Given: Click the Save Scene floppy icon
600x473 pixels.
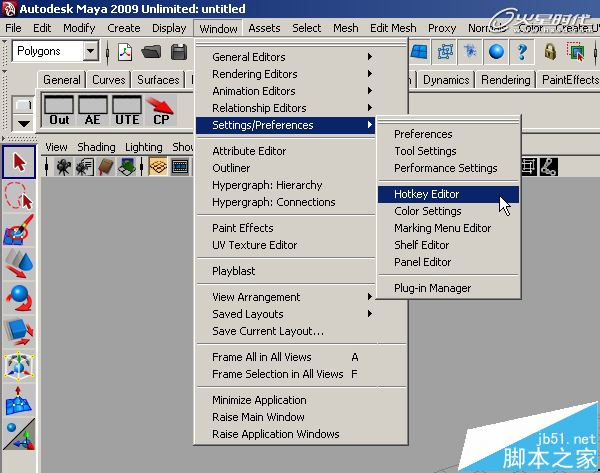Looking at the screenshot, I should (x=179, y=52).
